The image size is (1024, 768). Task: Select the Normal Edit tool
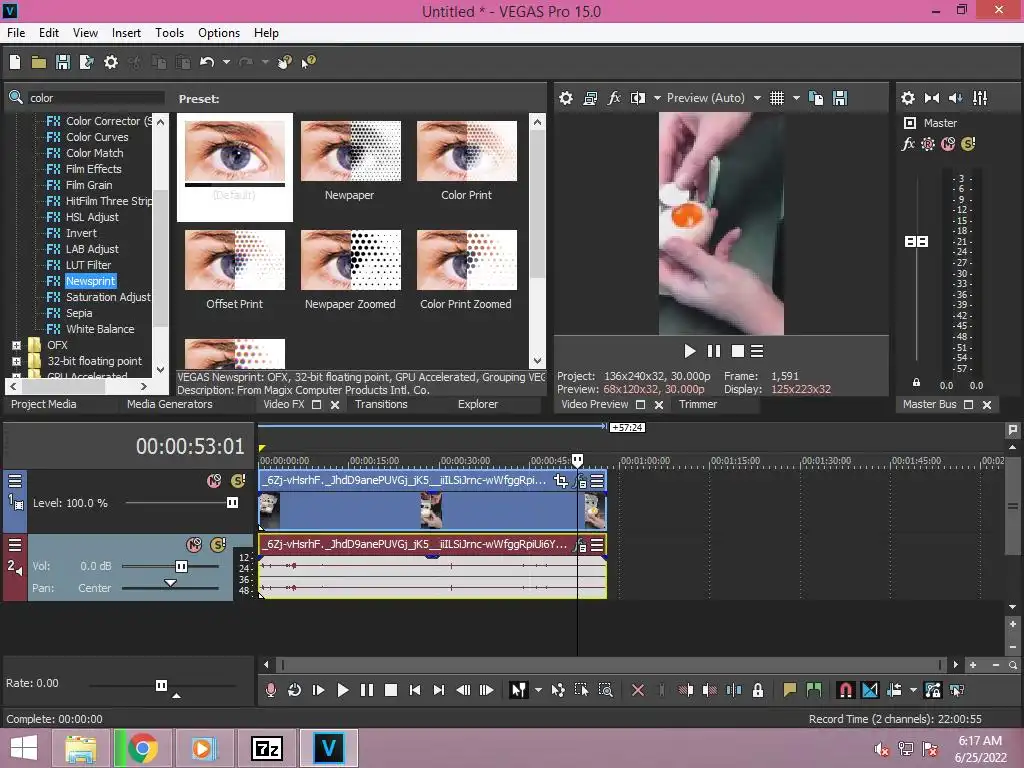point(518,690)
